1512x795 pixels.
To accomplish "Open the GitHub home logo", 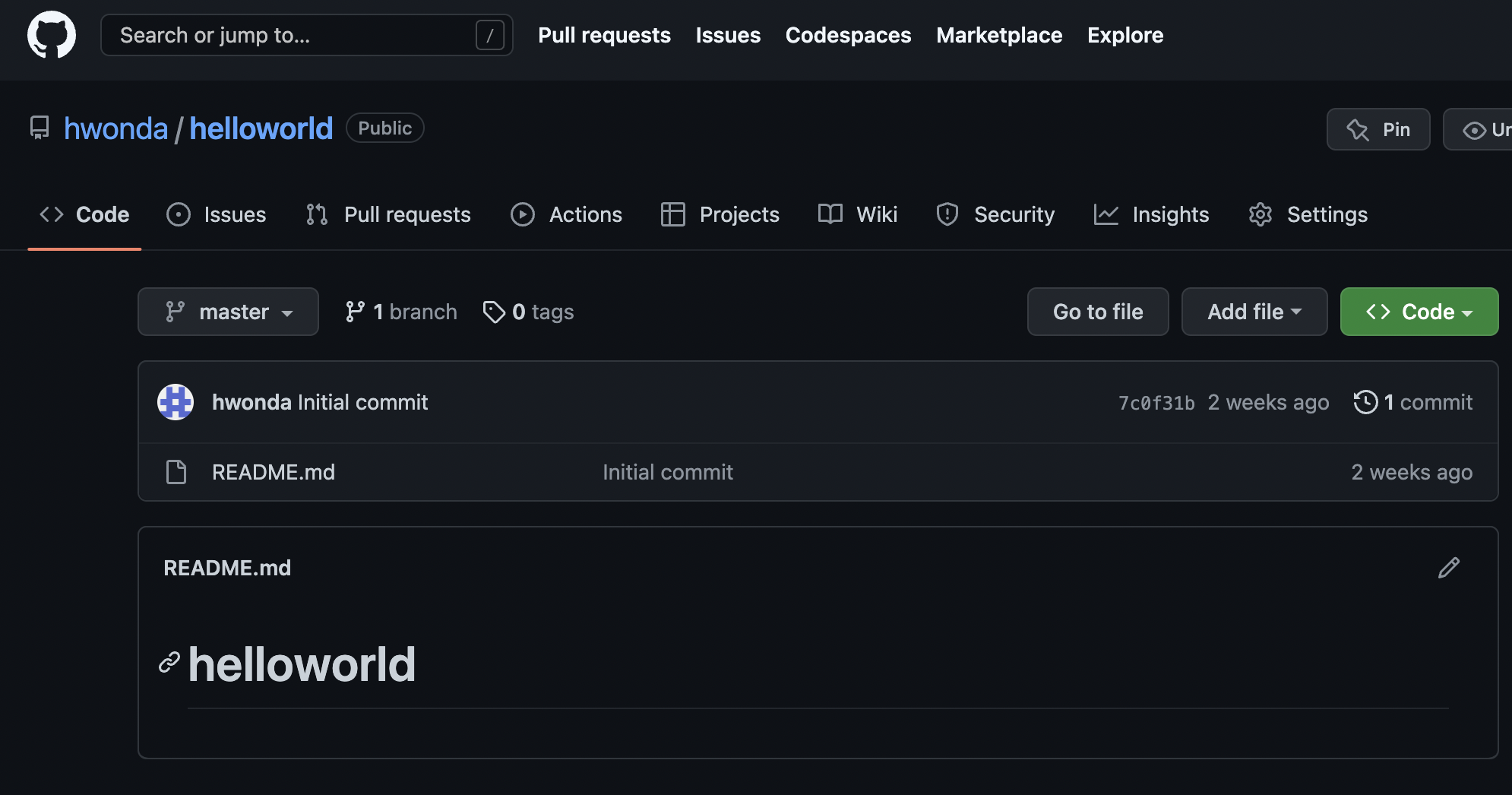I will (x=52, y=35).
